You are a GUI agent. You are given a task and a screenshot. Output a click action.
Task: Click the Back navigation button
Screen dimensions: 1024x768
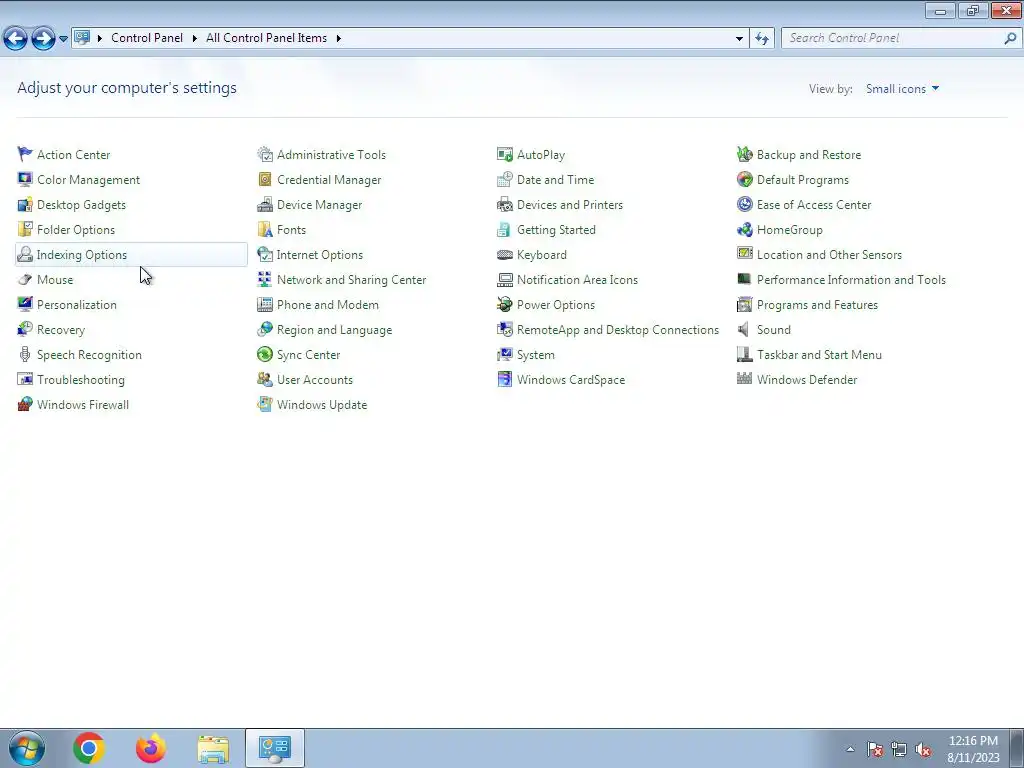point(16,39)
